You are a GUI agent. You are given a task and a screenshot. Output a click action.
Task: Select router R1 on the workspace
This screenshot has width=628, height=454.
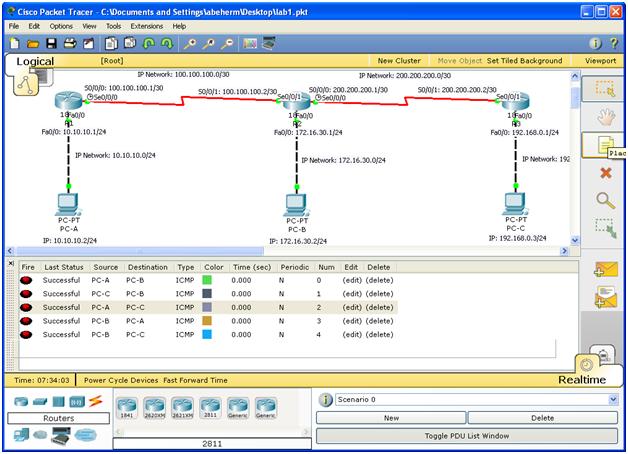click(x=68, y=100)
